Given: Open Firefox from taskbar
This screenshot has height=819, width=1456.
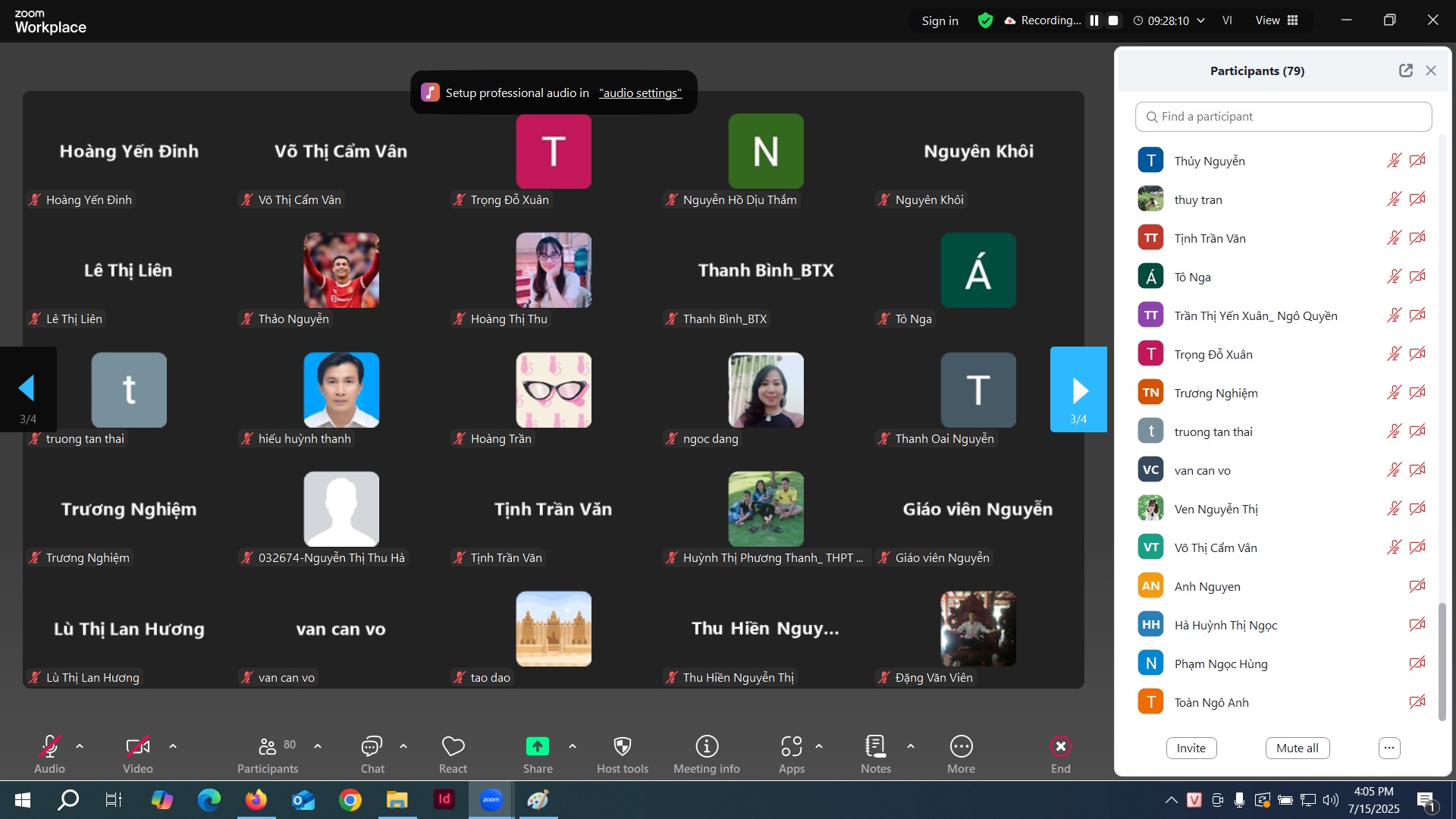Looking at the screenshot, I should point(256,799).
